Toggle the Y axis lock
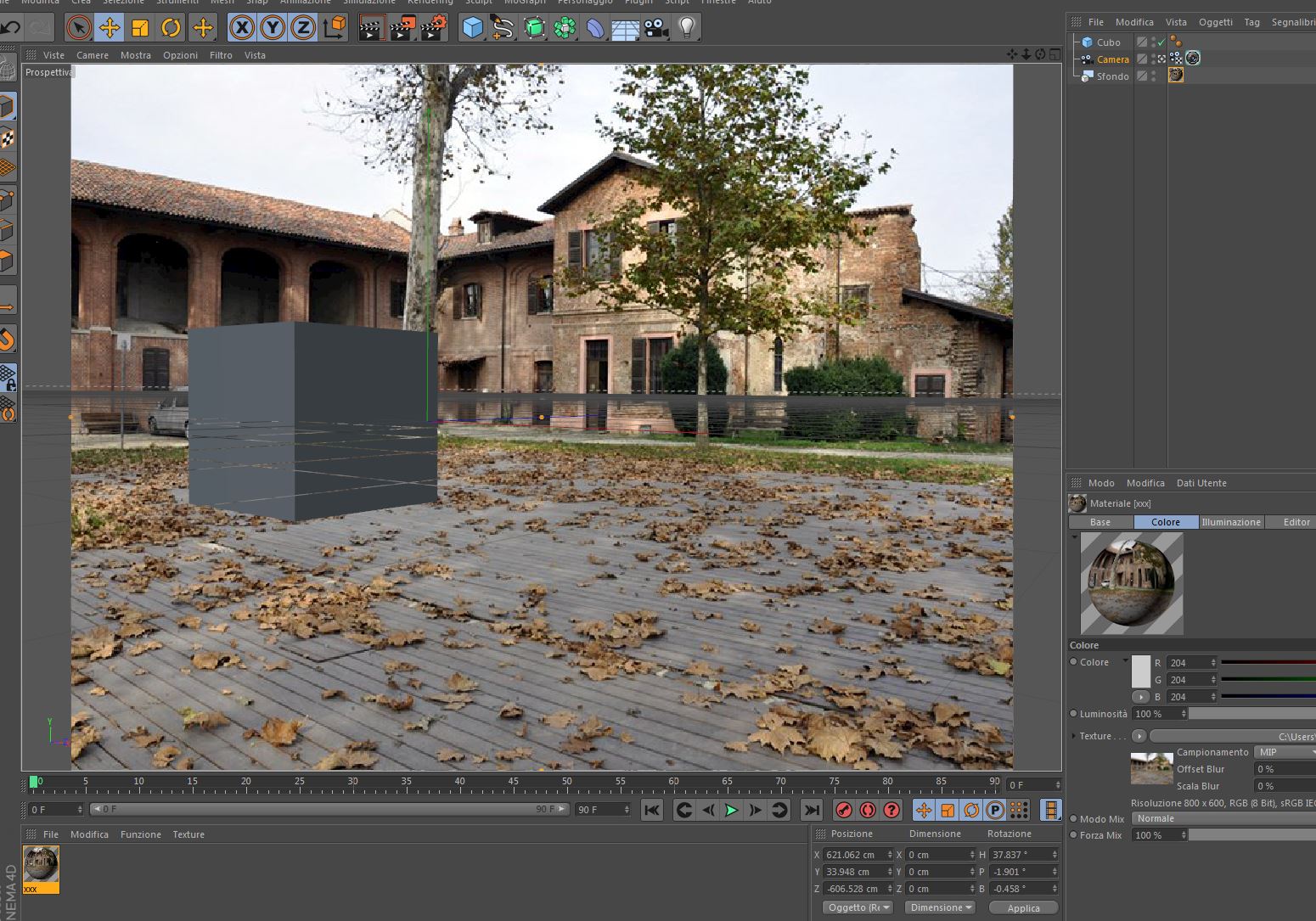The image size is (1316, 921). coord(273,28)
